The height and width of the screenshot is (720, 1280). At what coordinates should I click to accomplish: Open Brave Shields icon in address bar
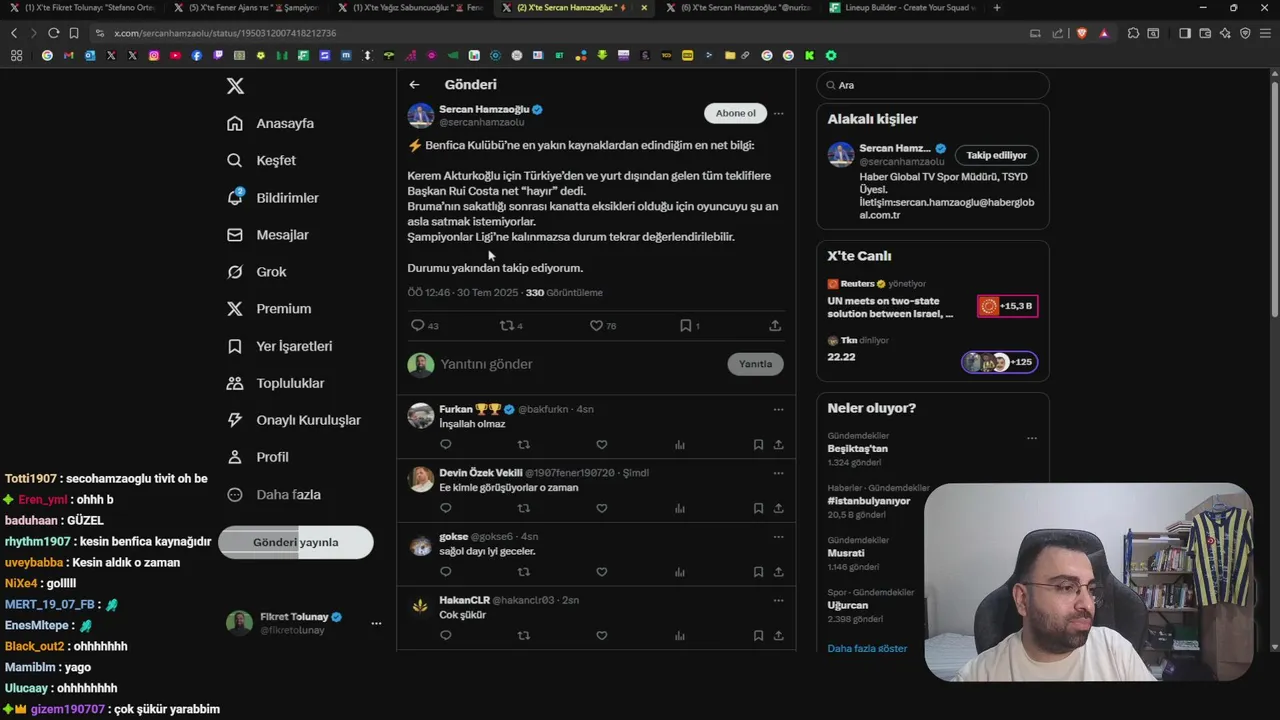(x=1082, y=33)
